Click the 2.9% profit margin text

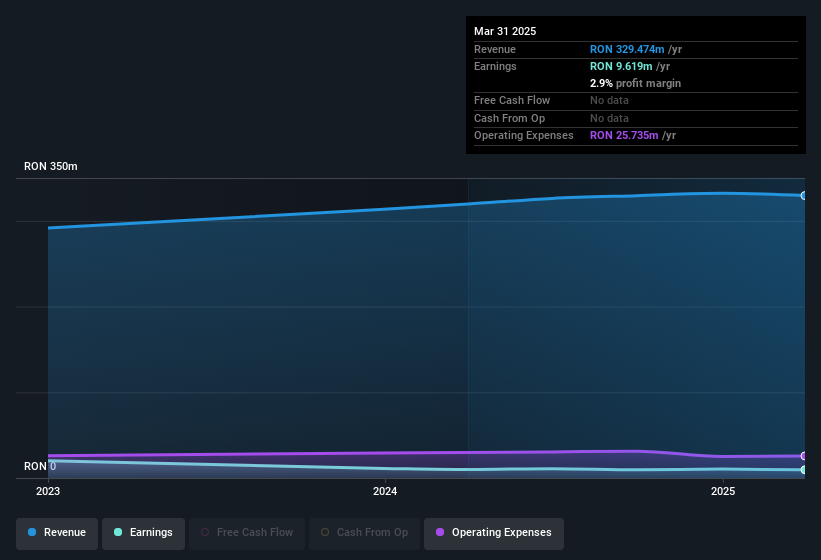point(635,83)
